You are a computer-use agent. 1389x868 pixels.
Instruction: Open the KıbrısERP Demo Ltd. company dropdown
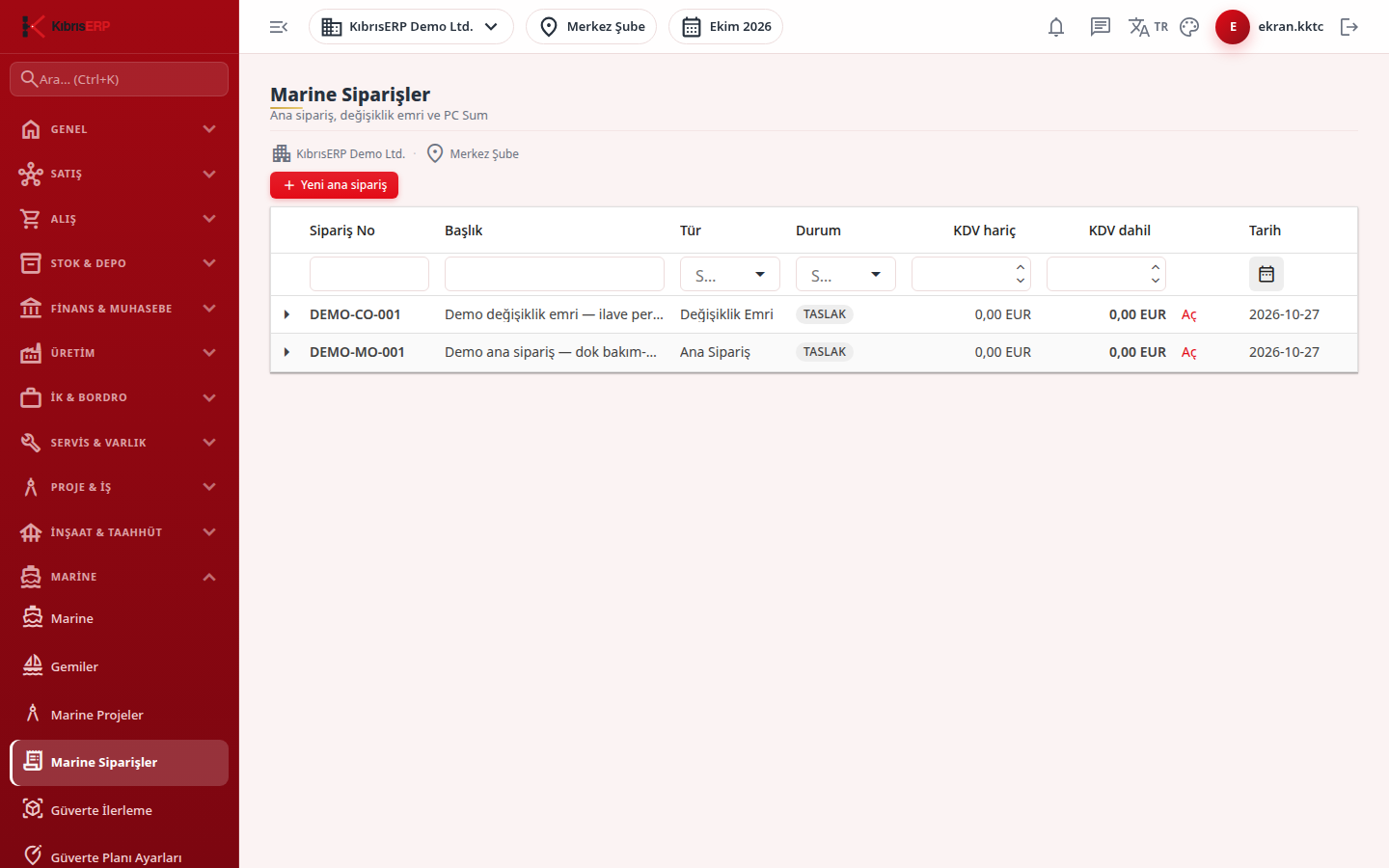[x=411, y=27]
